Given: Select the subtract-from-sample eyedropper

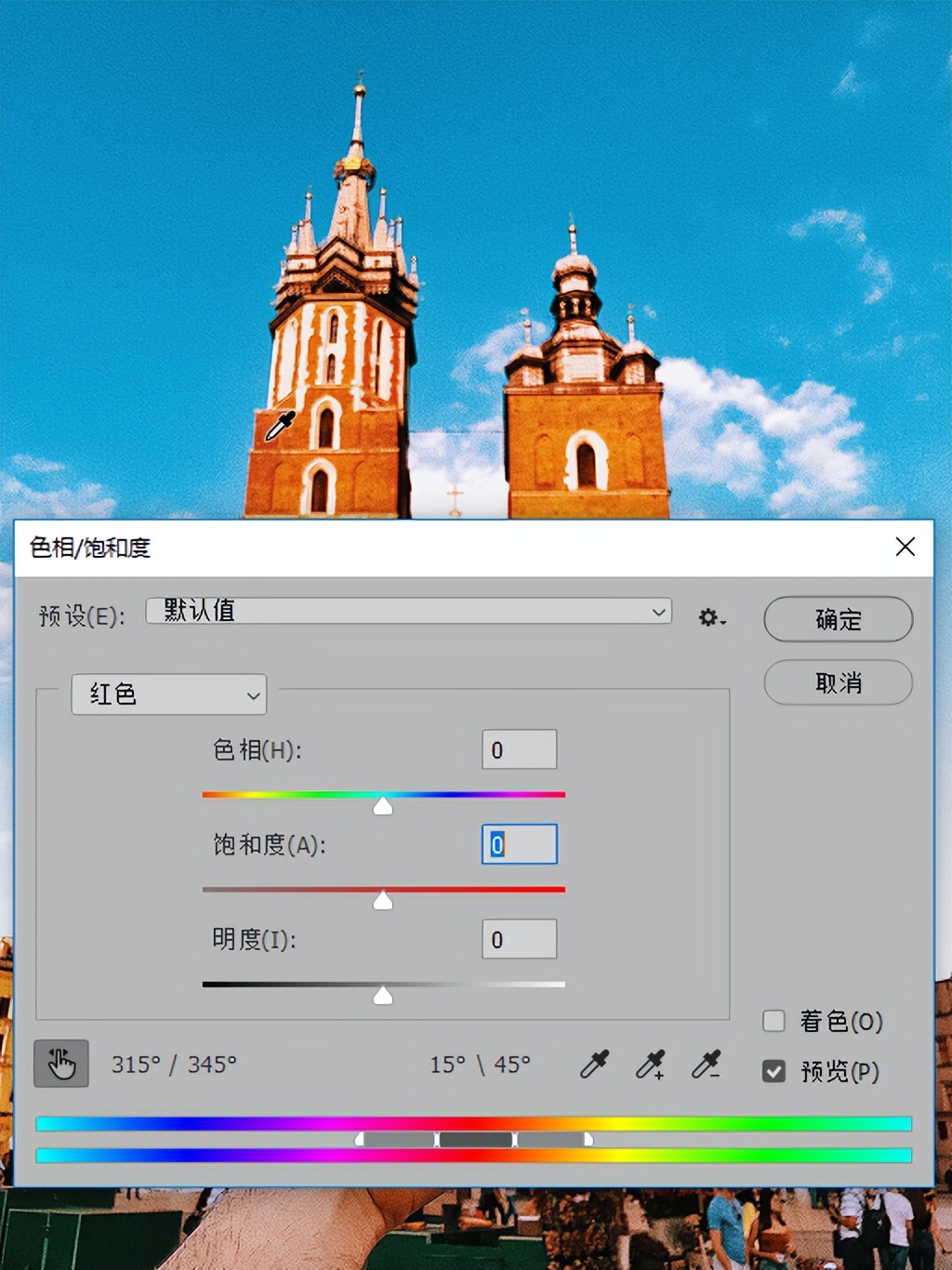Looking at the screenshot, I should pos(707,1064).
